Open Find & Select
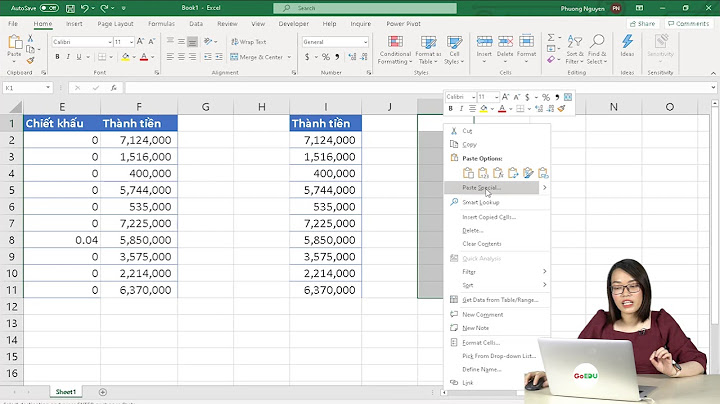 point(596,50)
